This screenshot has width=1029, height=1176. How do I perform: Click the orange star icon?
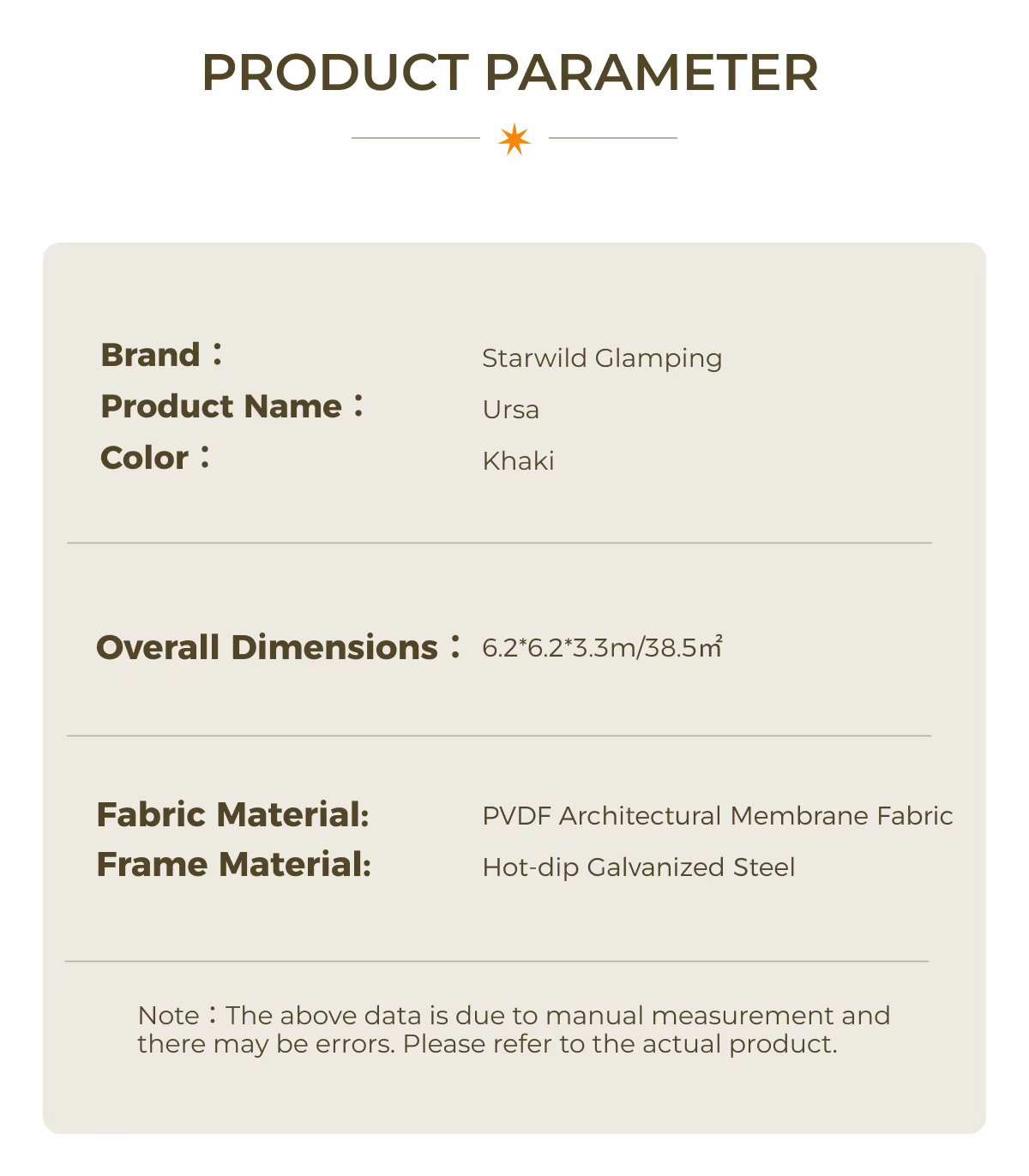point(514,139)
